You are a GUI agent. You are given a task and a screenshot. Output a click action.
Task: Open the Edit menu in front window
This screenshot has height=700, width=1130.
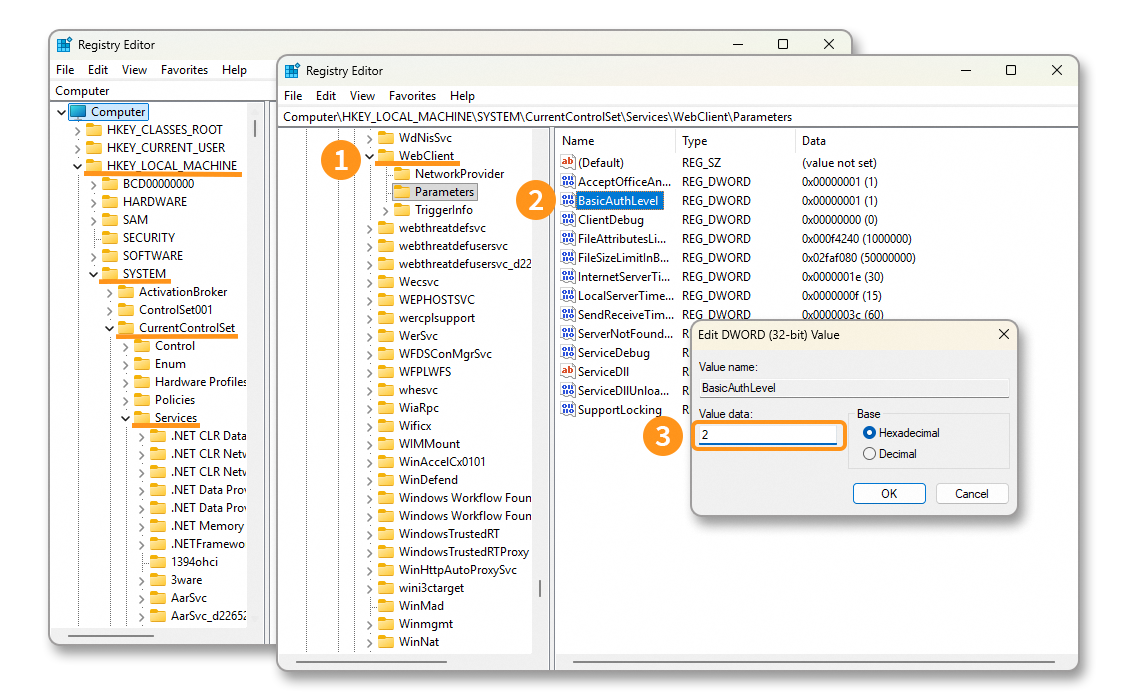[326, 96]
